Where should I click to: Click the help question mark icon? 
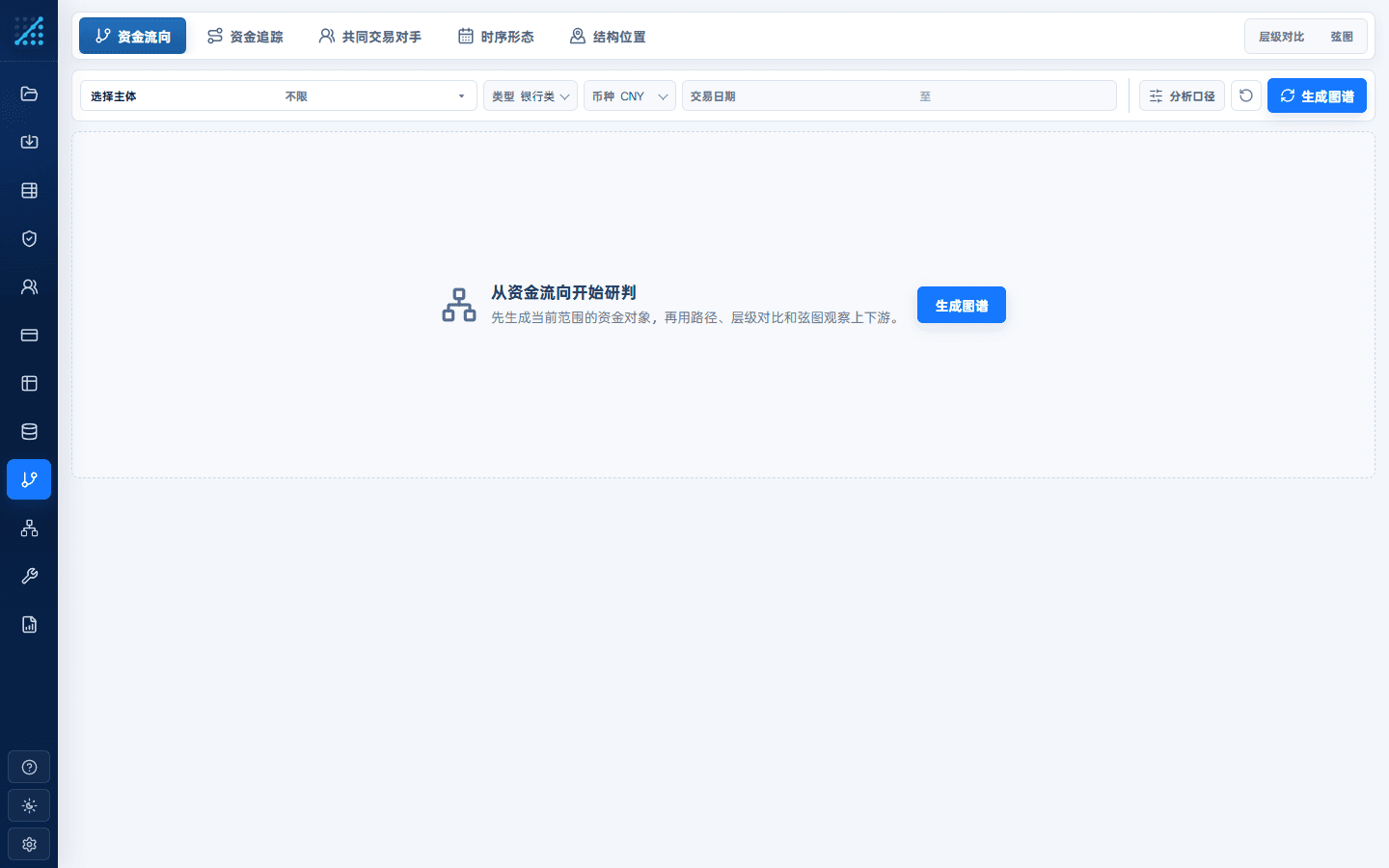[29, 767]
